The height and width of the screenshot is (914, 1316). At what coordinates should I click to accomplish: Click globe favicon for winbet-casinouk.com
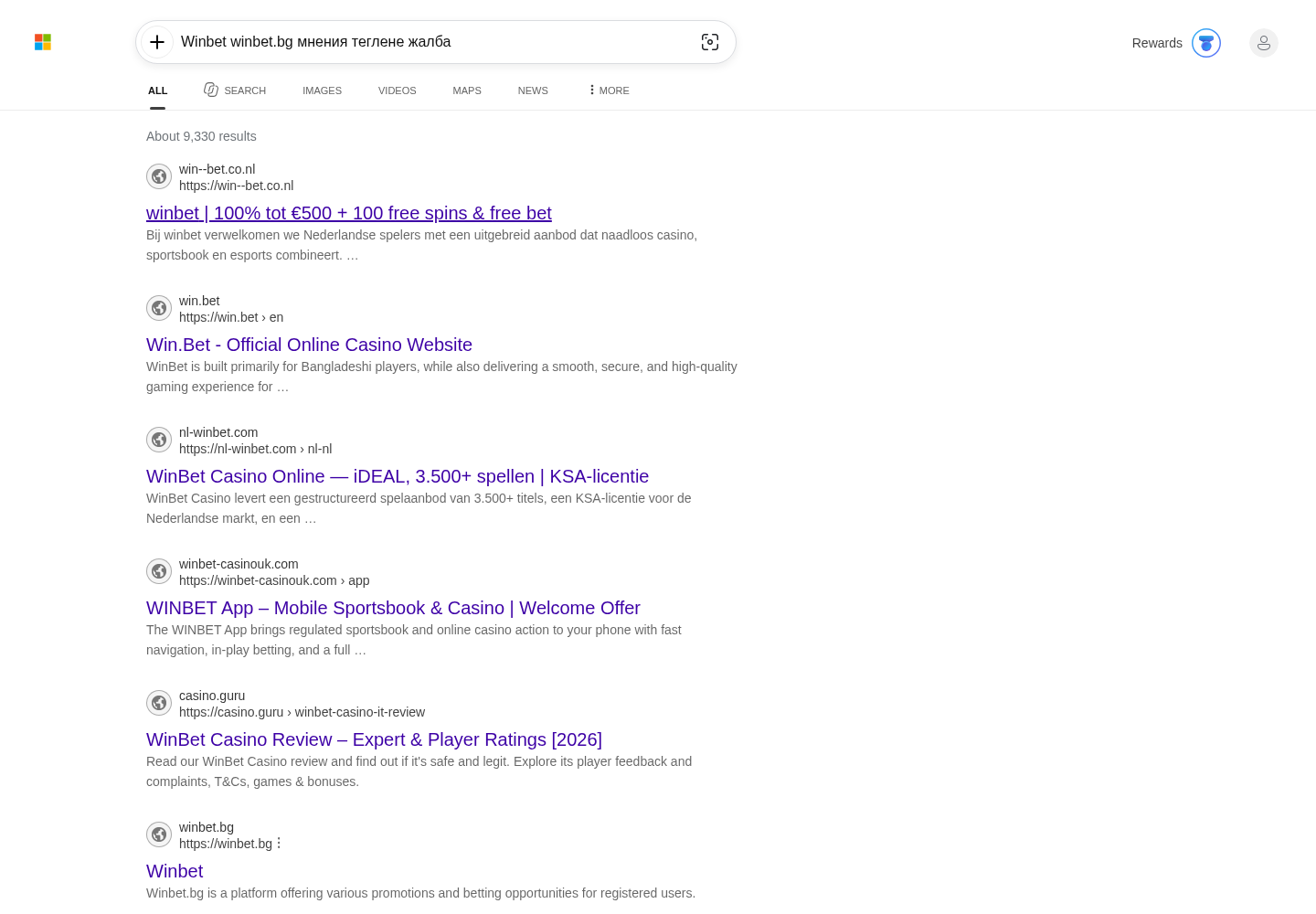pyautogui.click(x=159, y=571)
